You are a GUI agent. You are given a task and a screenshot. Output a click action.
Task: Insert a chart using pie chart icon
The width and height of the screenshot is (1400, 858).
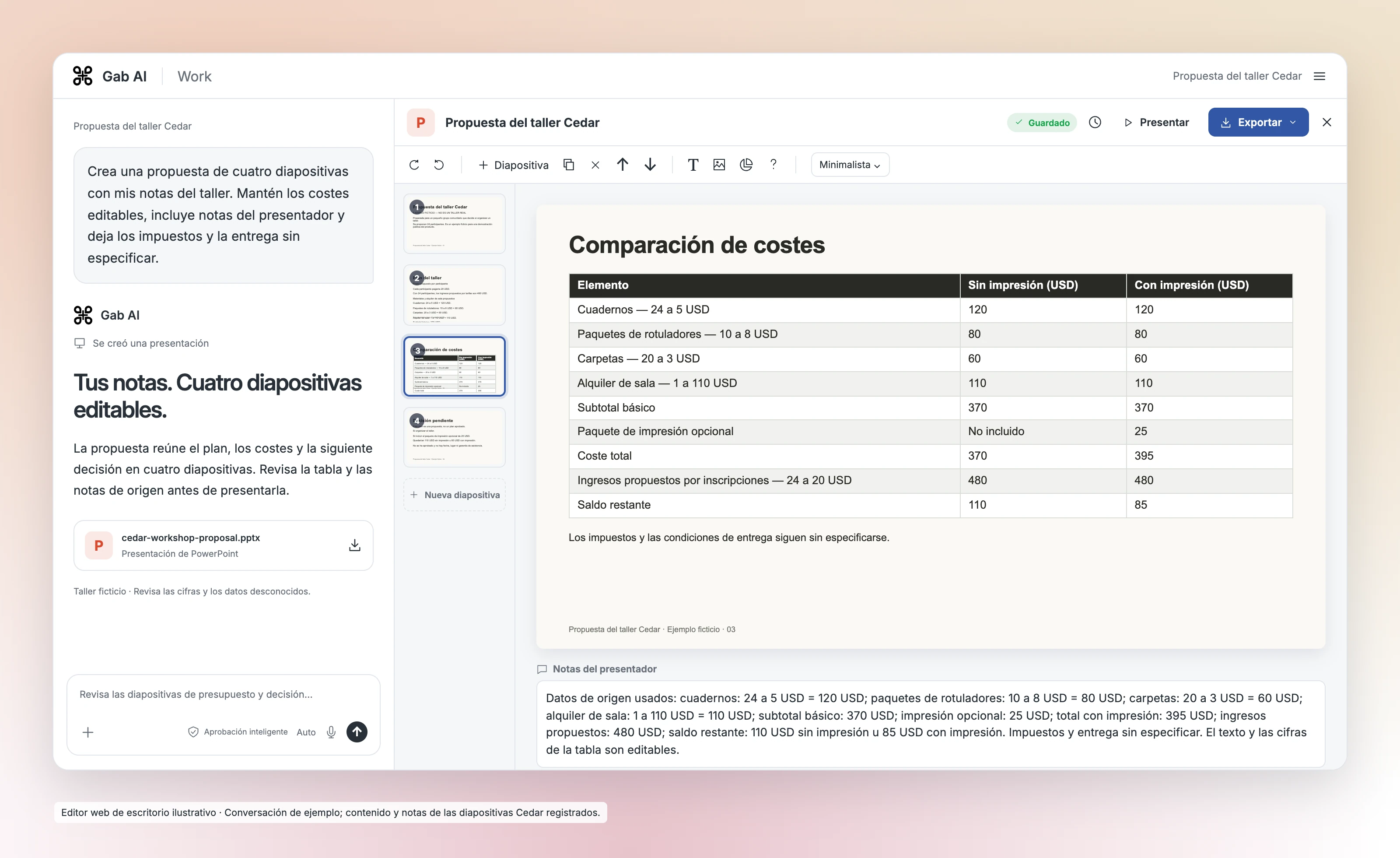tap(746, 165)
